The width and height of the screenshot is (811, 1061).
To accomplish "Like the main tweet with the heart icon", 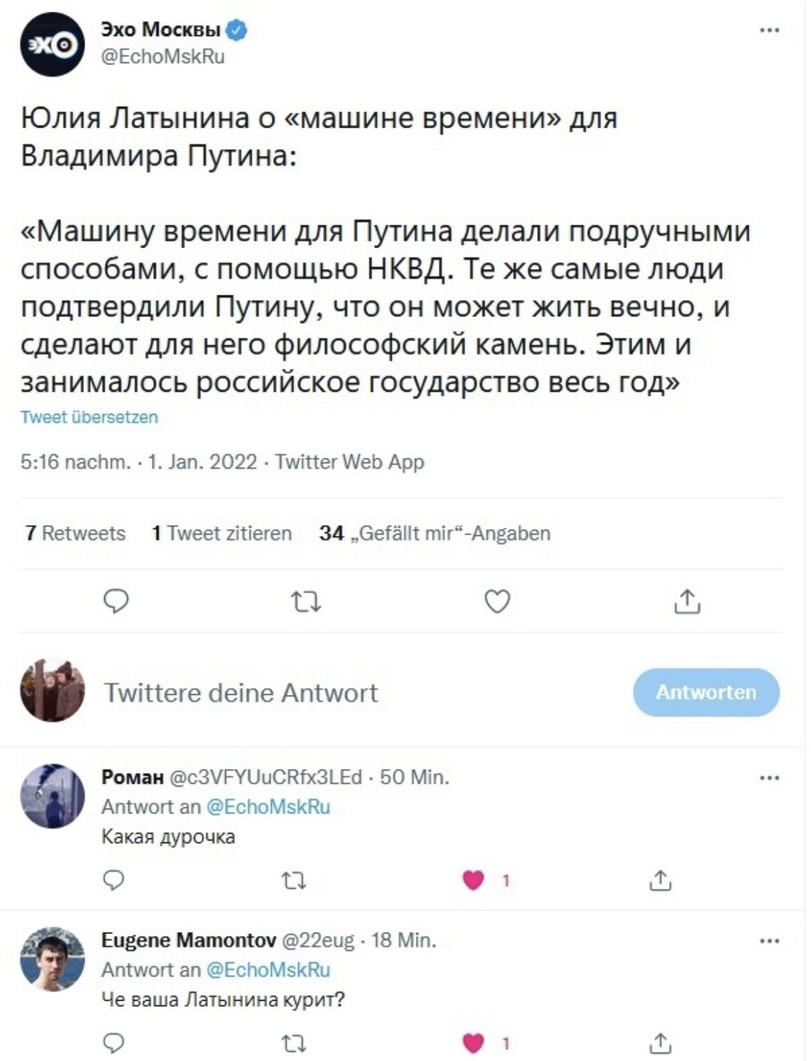I will pos(496,601).
